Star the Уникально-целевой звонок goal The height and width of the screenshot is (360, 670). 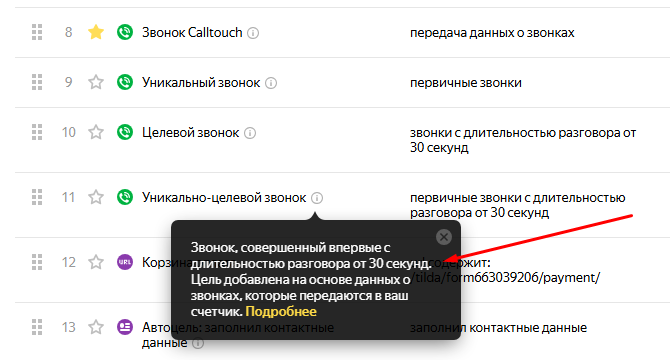point(96,197)
